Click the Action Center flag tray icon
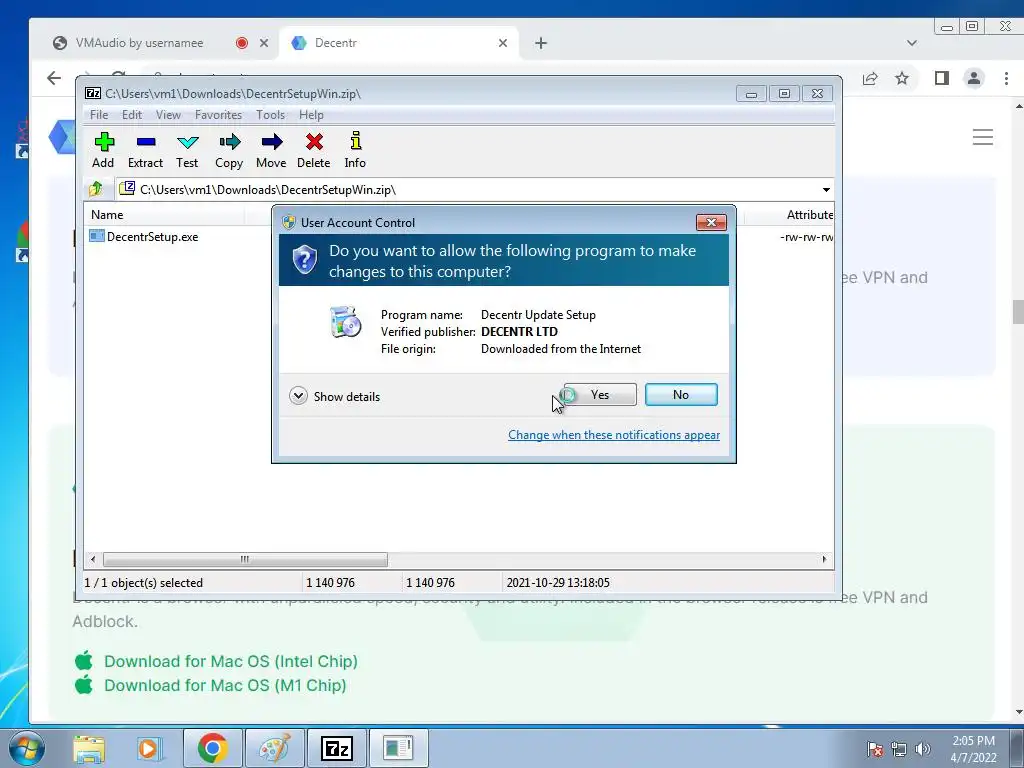The height and width of the screenshot is (768, 1024). [x=875, y=749]
